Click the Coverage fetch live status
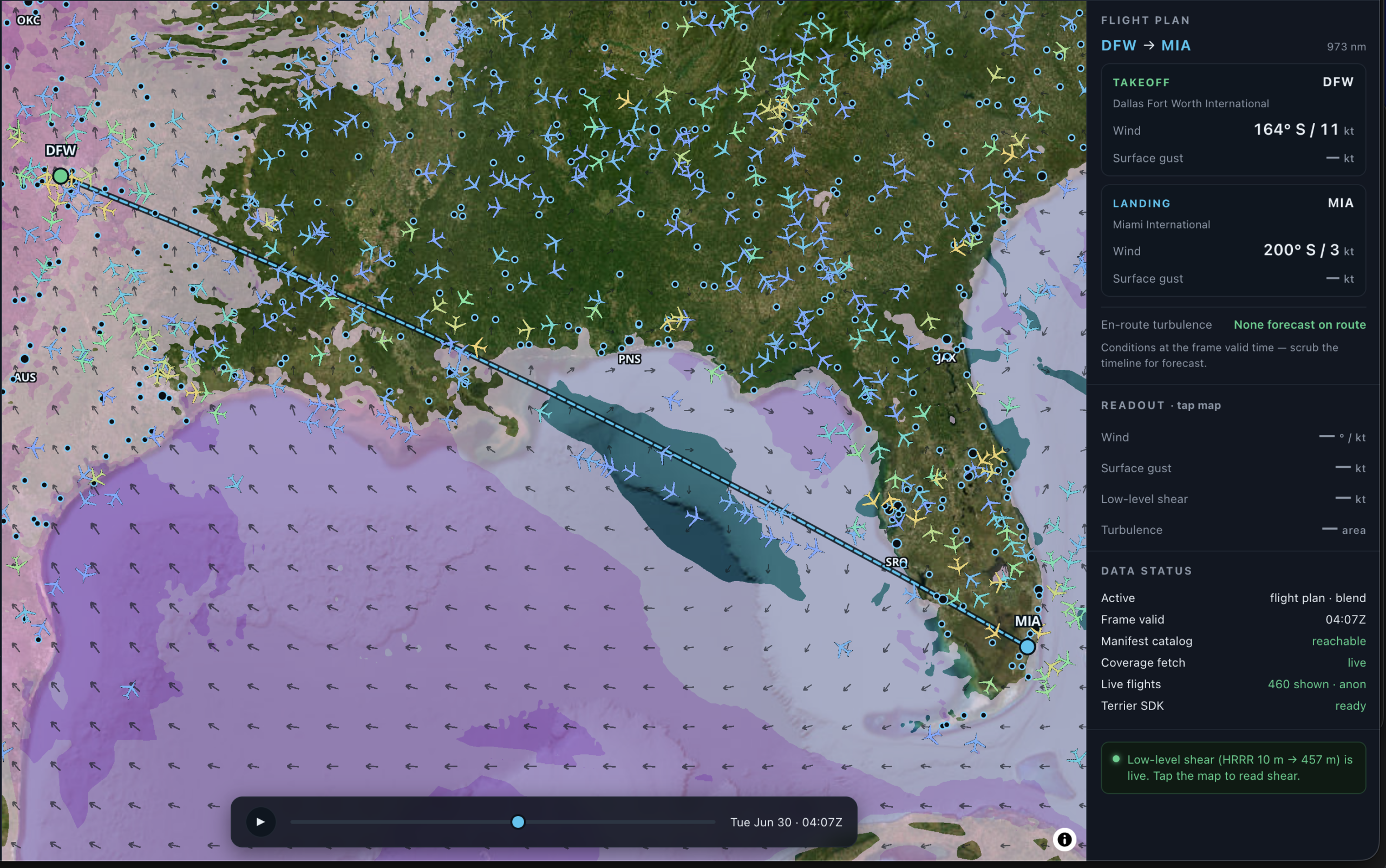This screenshot has height=868, width=1386. pyautogui.click(x=1356, y=662)
